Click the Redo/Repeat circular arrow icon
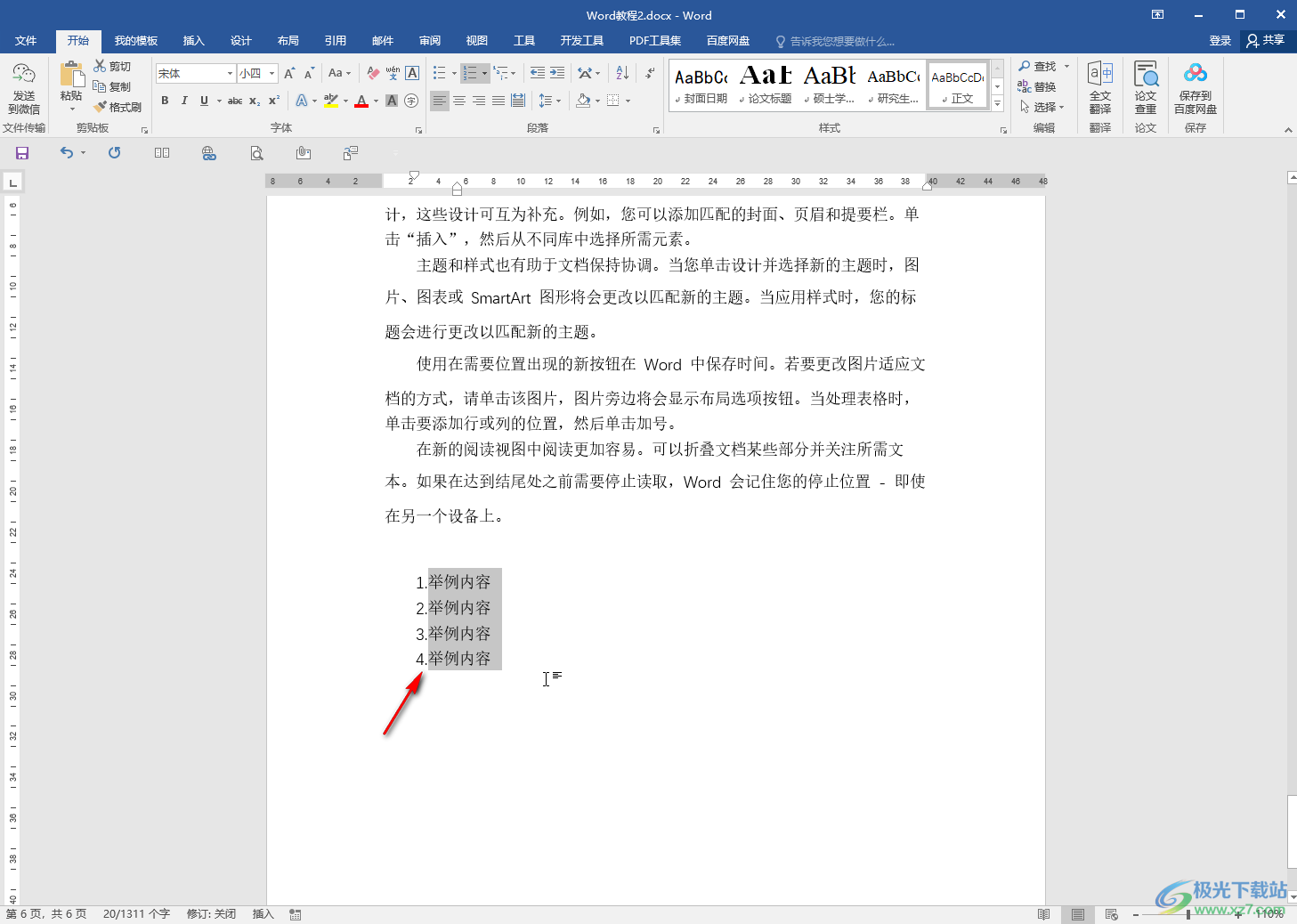The height and width of the screenshot is (924, 1297). point(114,153)
